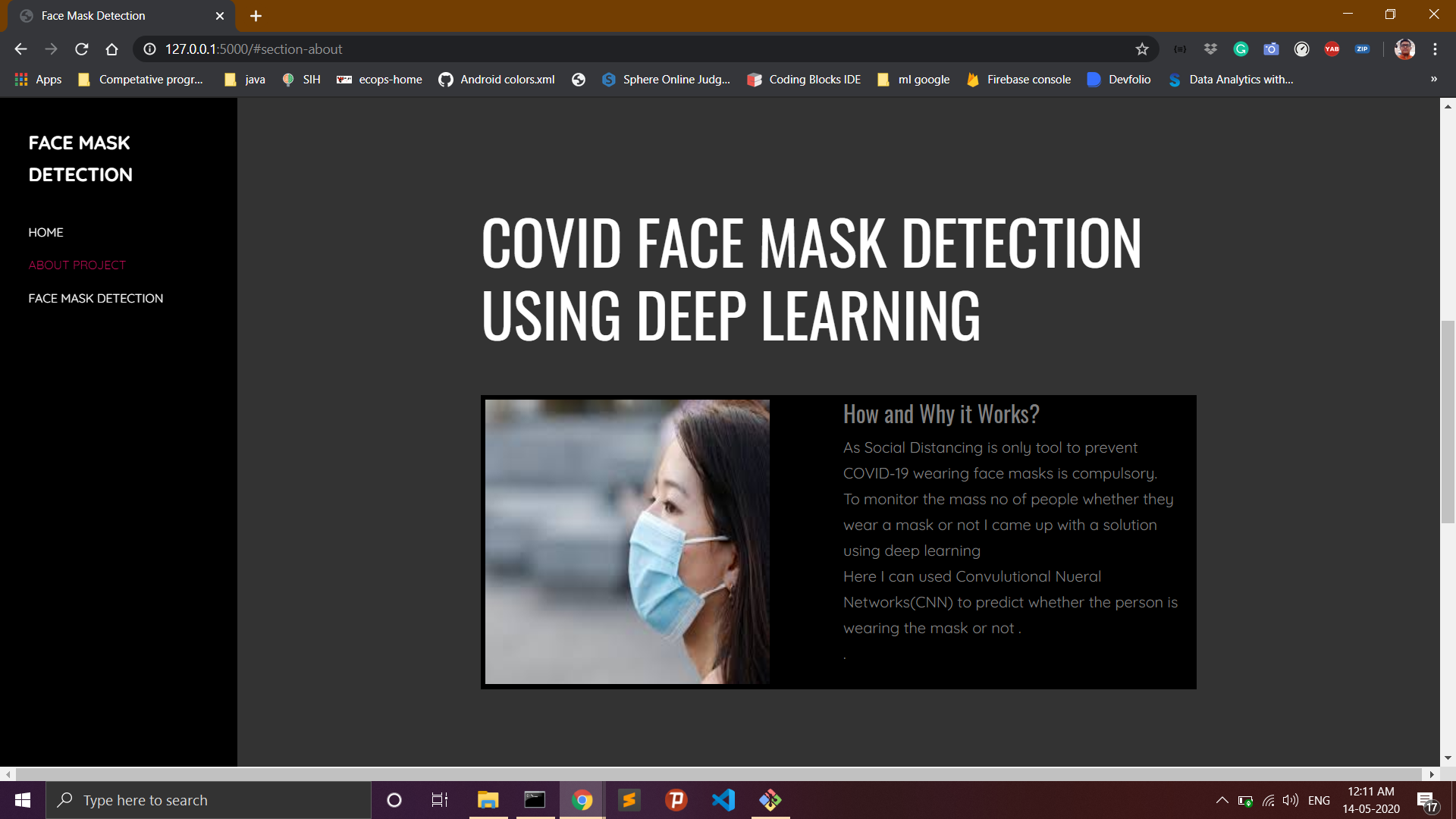The width and height of the screenshot is (1456, 819).
Task: Expand hidden bookmarks with double chevron
Action: [x=1433, y=80]
